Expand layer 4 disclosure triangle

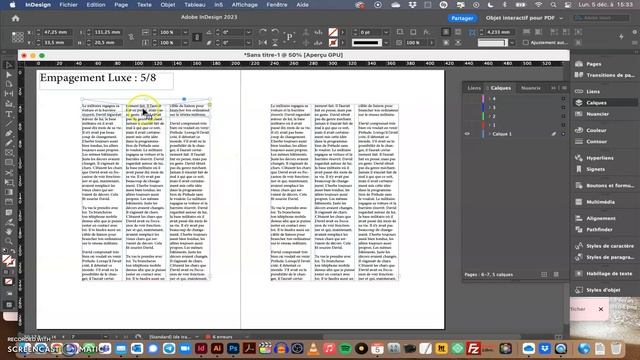pyautogui.click(x=489, y=98)
